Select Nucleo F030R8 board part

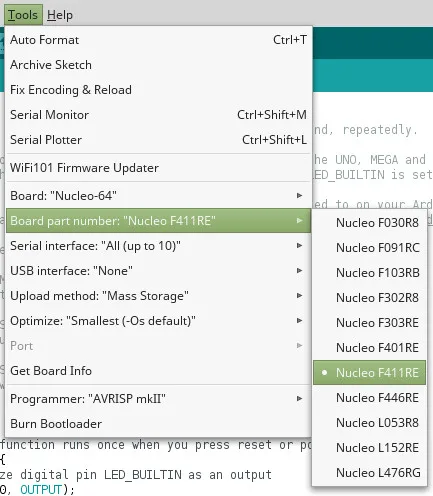click(x=369, y=223)
